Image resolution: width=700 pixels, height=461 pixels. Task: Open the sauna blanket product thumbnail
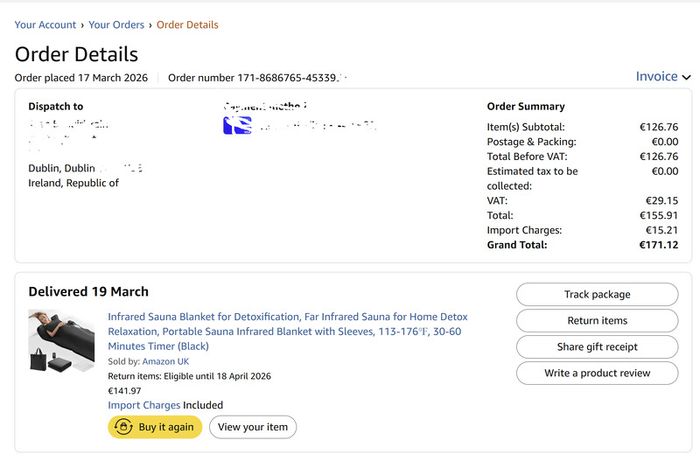click(62, 341)
